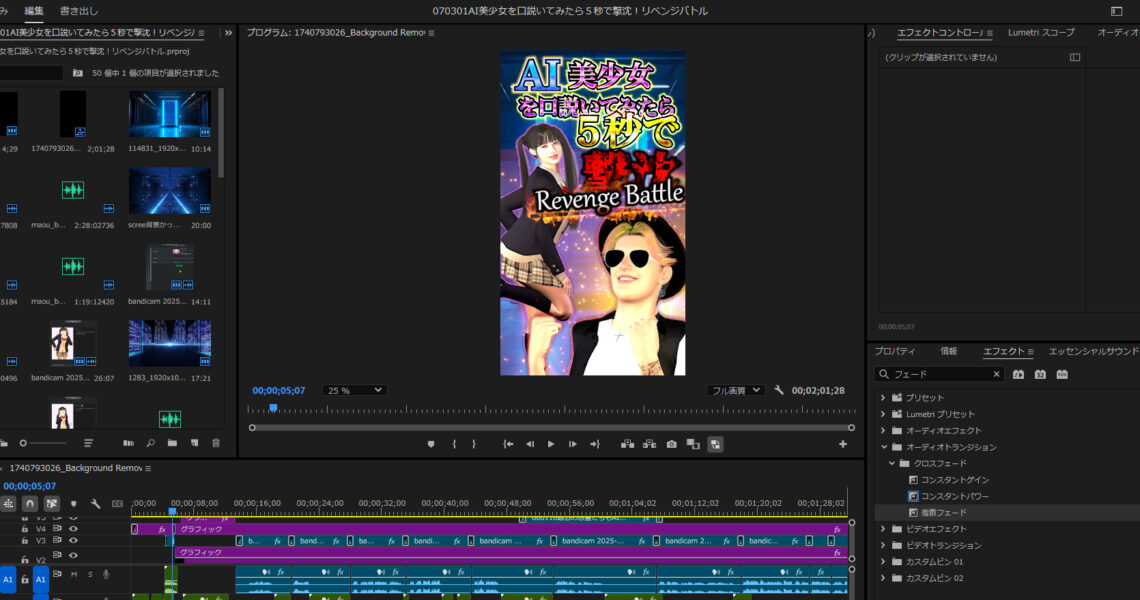Hide track V4 with eye icon
The width and height of the screenshot is (1140, 600).
coord(73,529)
